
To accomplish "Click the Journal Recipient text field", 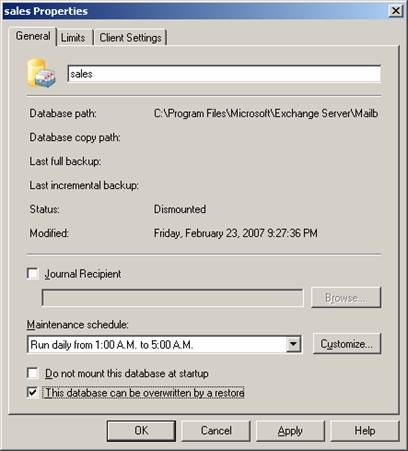I will tap(173, 298).
